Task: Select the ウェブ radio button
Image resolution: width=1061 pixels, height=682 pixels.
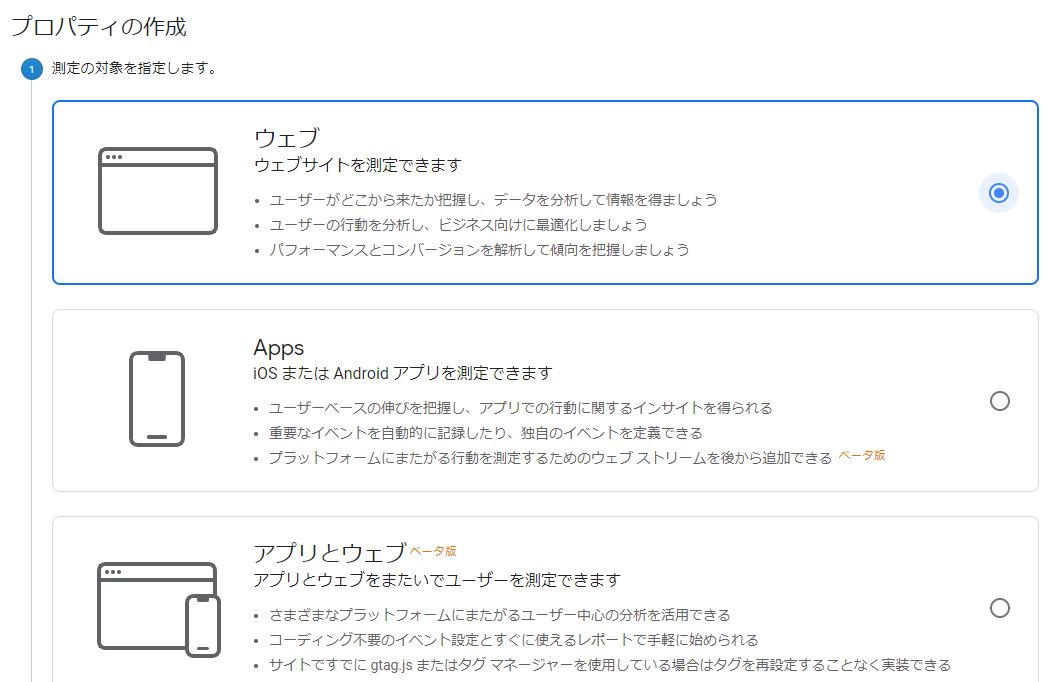Action: (x=997, y=194)
